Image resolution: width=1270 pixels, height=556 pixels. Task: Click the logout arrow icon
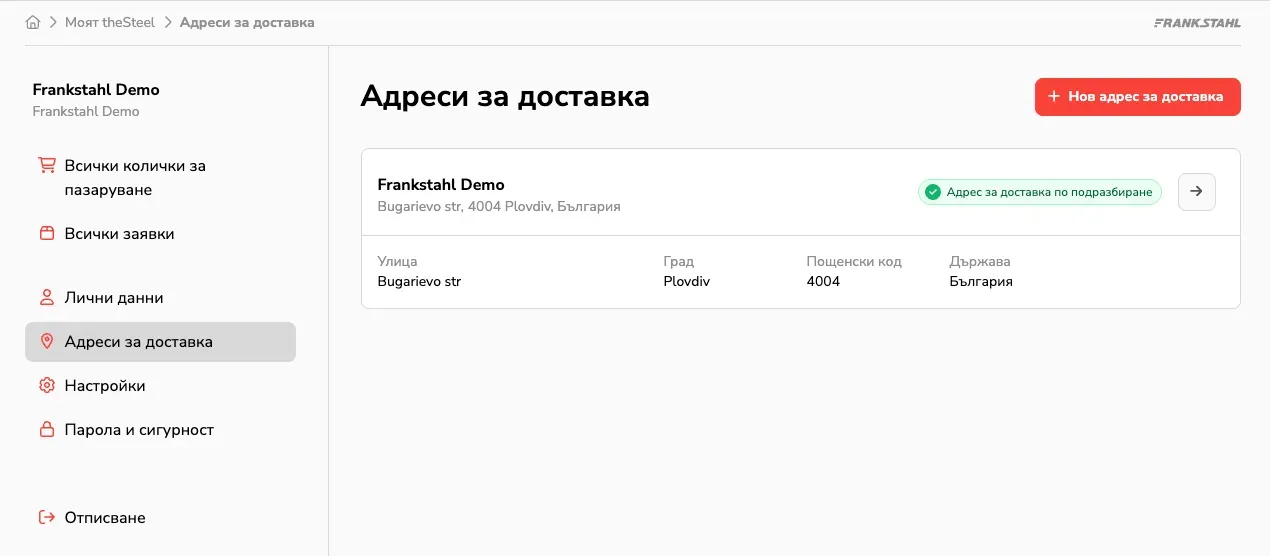46,518
